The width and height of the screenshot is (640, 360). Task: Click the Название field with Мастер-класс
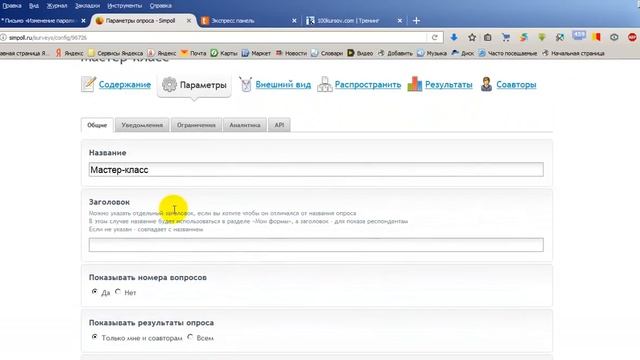click(316, 170)
